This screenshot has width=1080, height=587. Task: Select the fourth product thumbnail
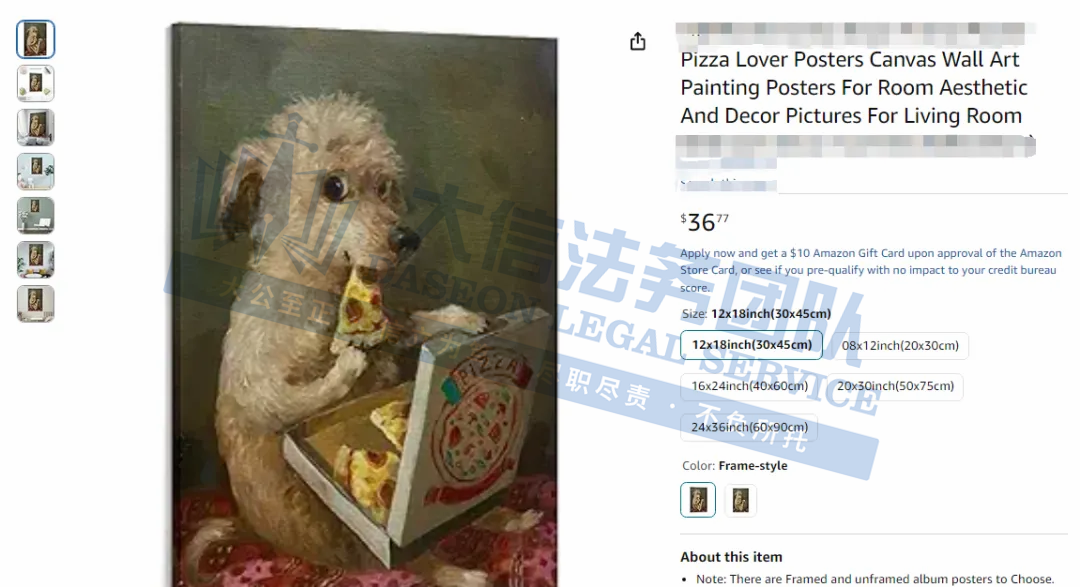coord(36,172)
